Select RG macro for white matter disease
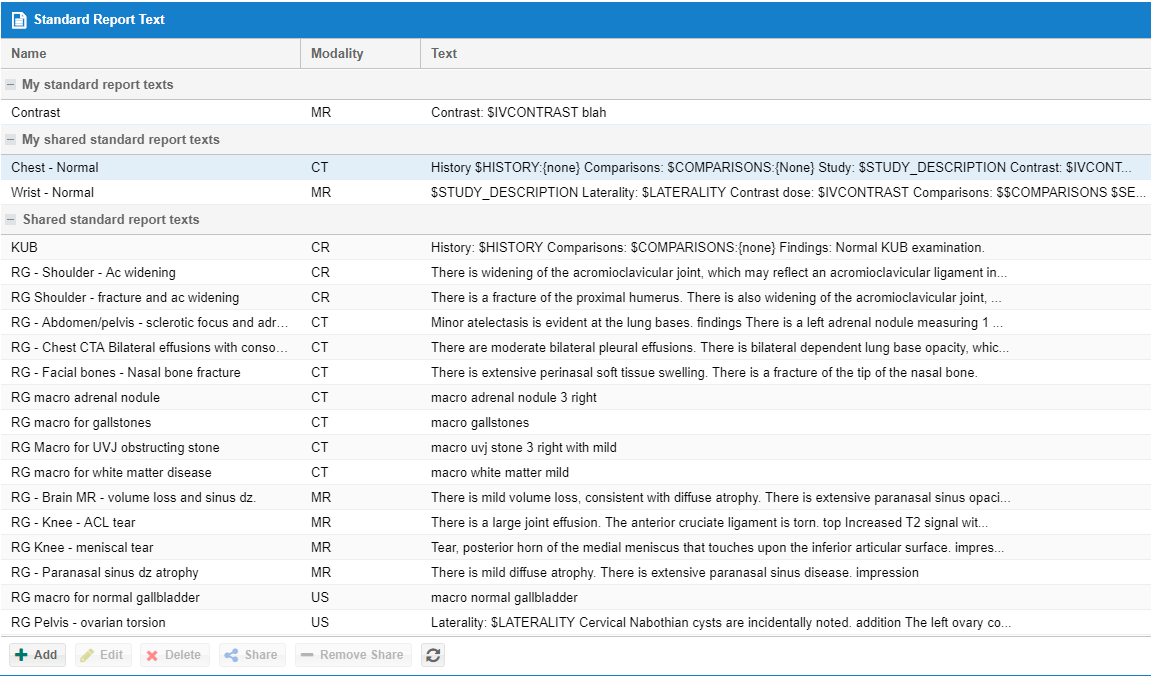1151x676 pixels. pyautogui.click(x=576, y=472)
